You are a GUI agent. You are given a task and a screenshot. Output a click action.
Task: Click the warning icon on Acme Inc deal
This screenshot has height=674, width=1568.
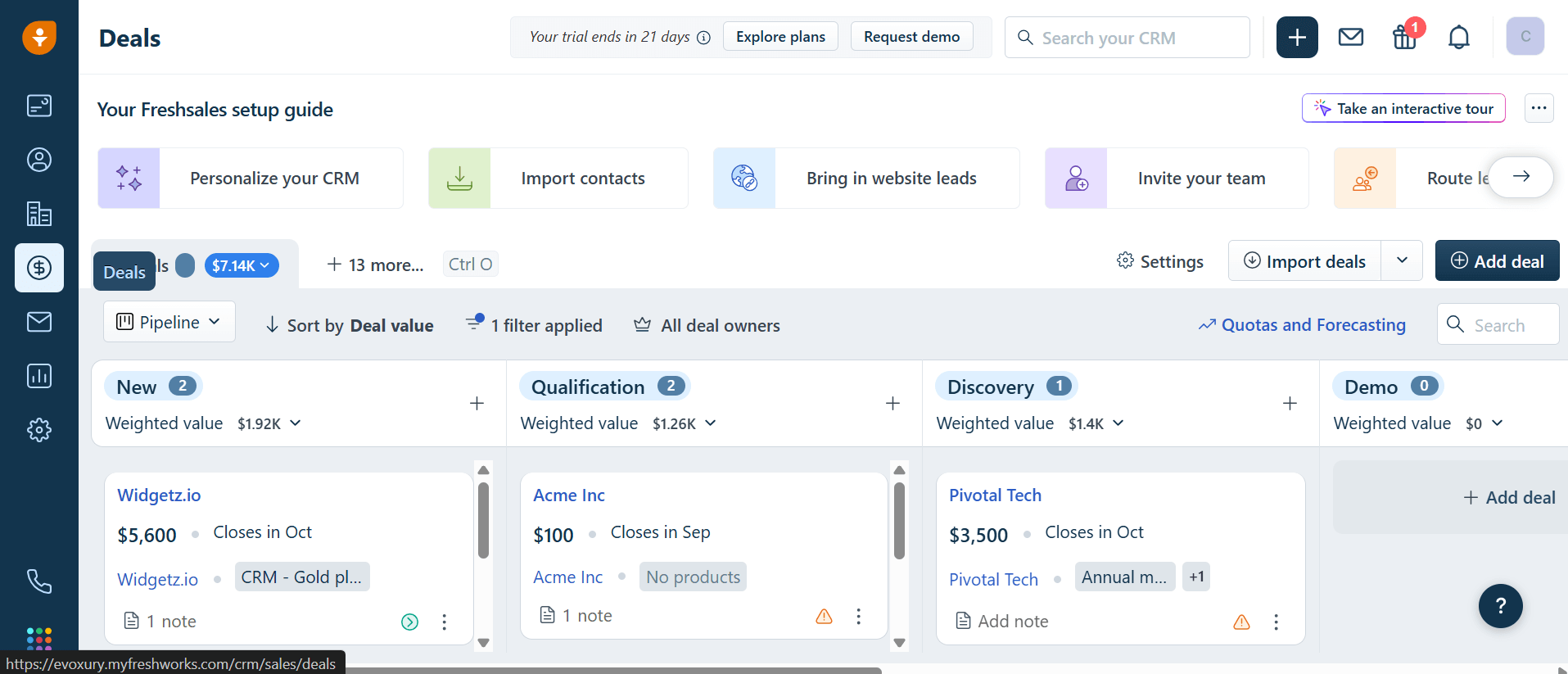pyautogui.click(x=824, y=617)
